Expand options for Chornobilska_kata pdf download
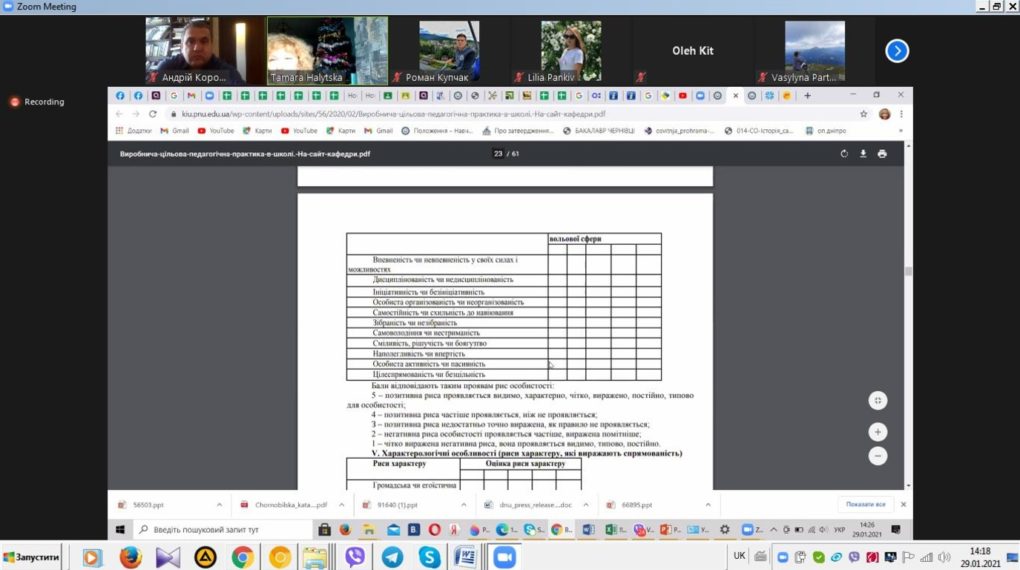The width and height of the screenshot is (1020, 570). [x=342, y=505]
